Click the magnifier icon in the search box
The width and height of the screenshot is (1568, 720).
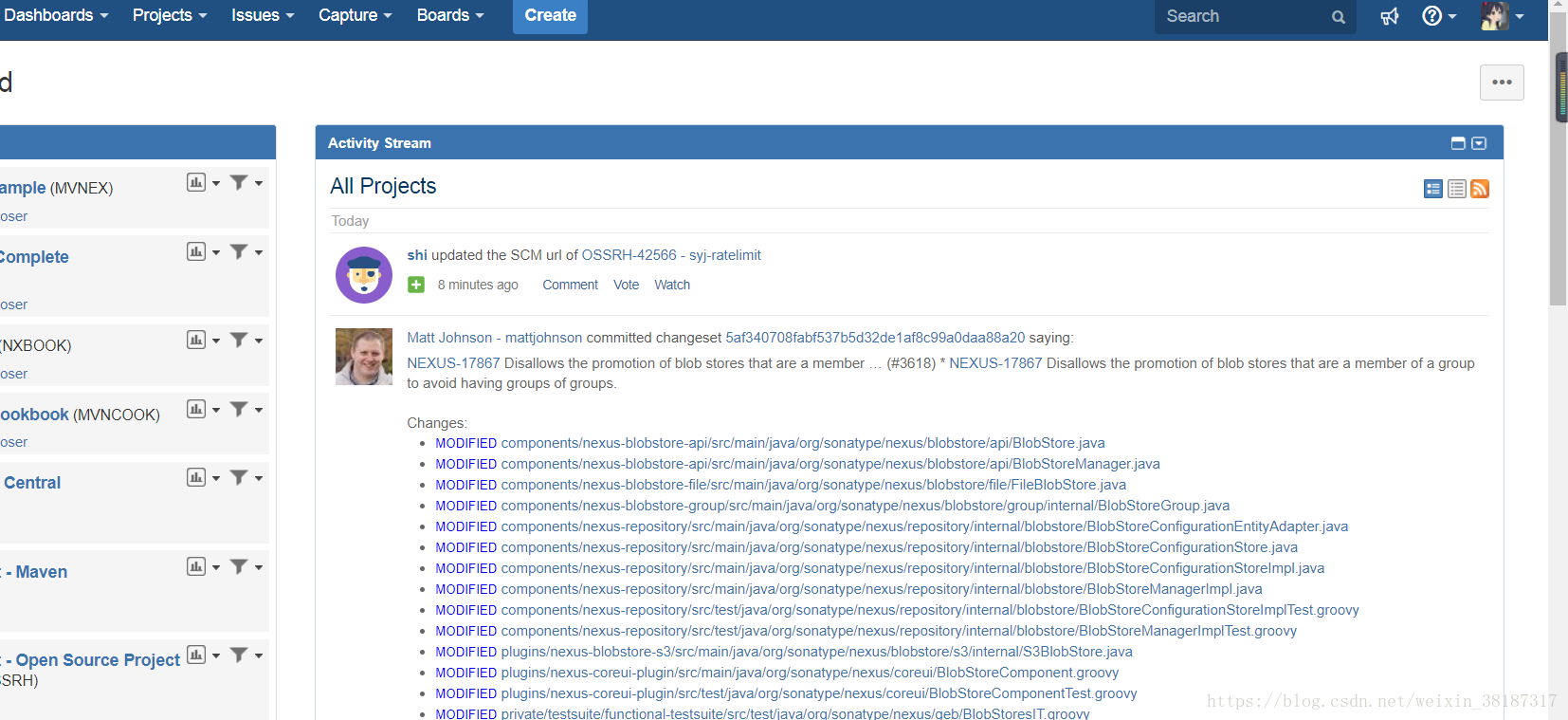coord(1338,17)
